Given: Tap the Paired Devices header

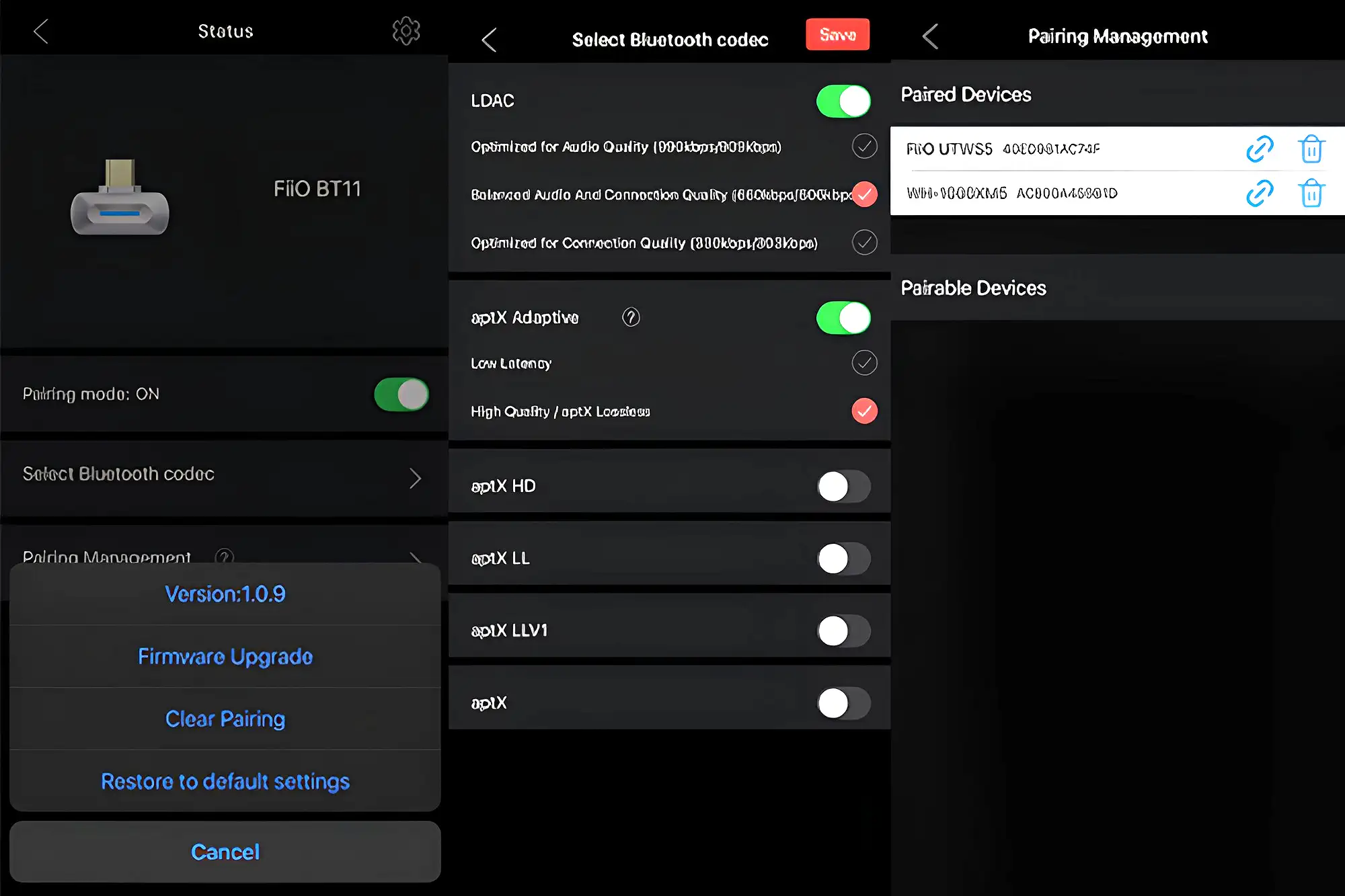Looking at the screenshot, I should click(966, 95).
